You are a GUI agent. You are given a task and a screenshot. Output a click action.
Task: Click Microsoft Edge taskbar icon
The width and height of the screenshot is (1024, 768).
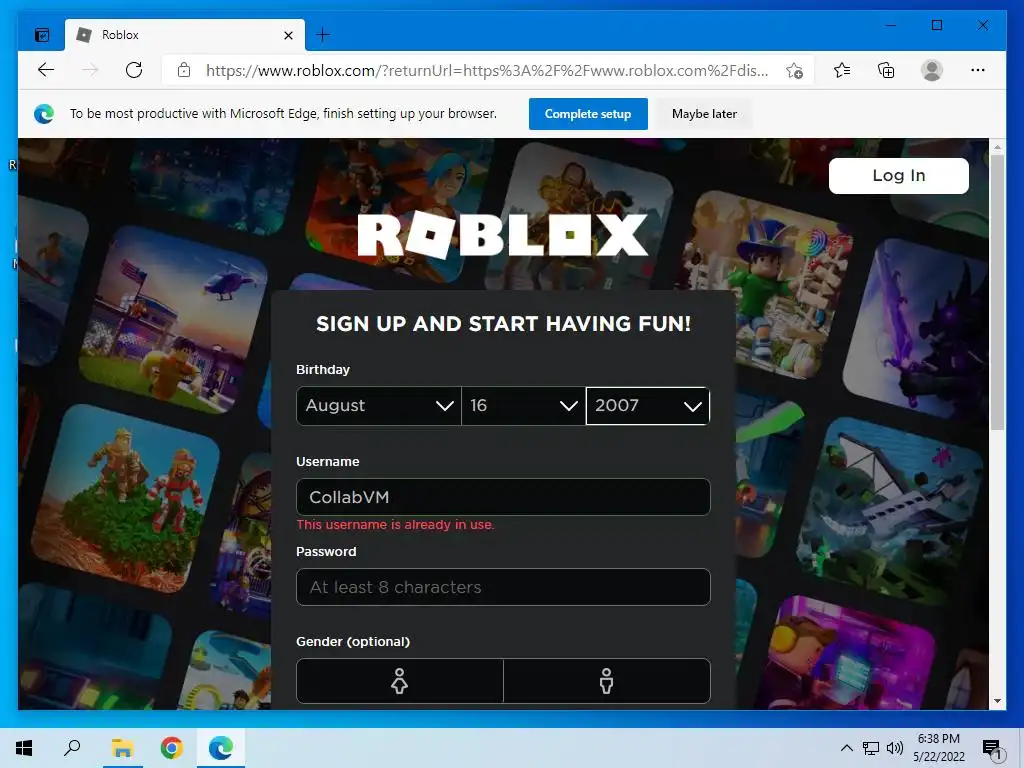coord(221,748)
